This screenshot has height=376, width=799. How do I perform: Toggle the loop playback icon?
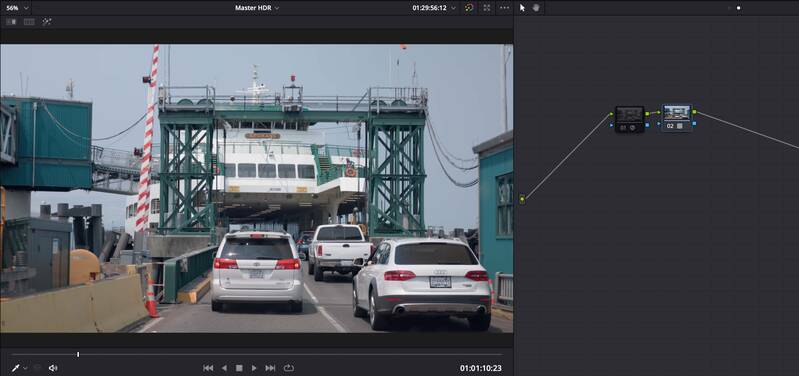pyautogui.click(x=289, y=368)
